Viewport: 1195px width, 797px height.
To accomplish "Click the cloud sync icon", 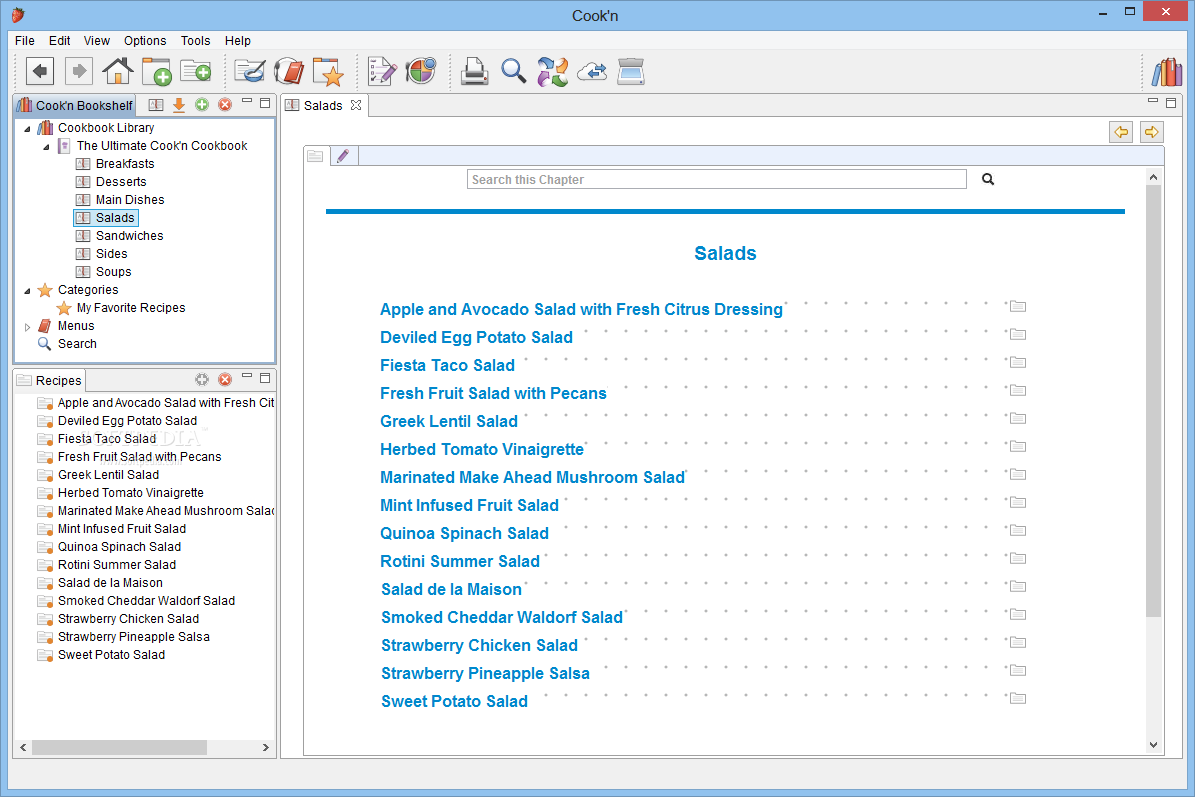I will pos(592,72).
